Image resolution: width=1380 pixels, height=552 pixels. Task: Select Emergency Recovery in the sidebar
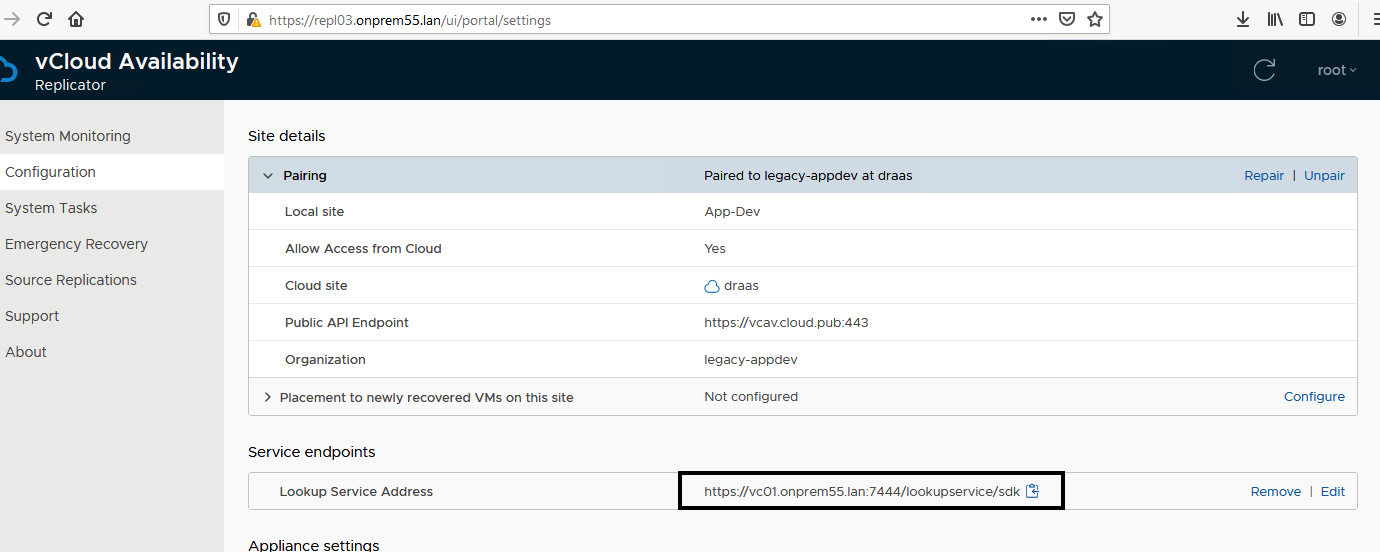76,244
